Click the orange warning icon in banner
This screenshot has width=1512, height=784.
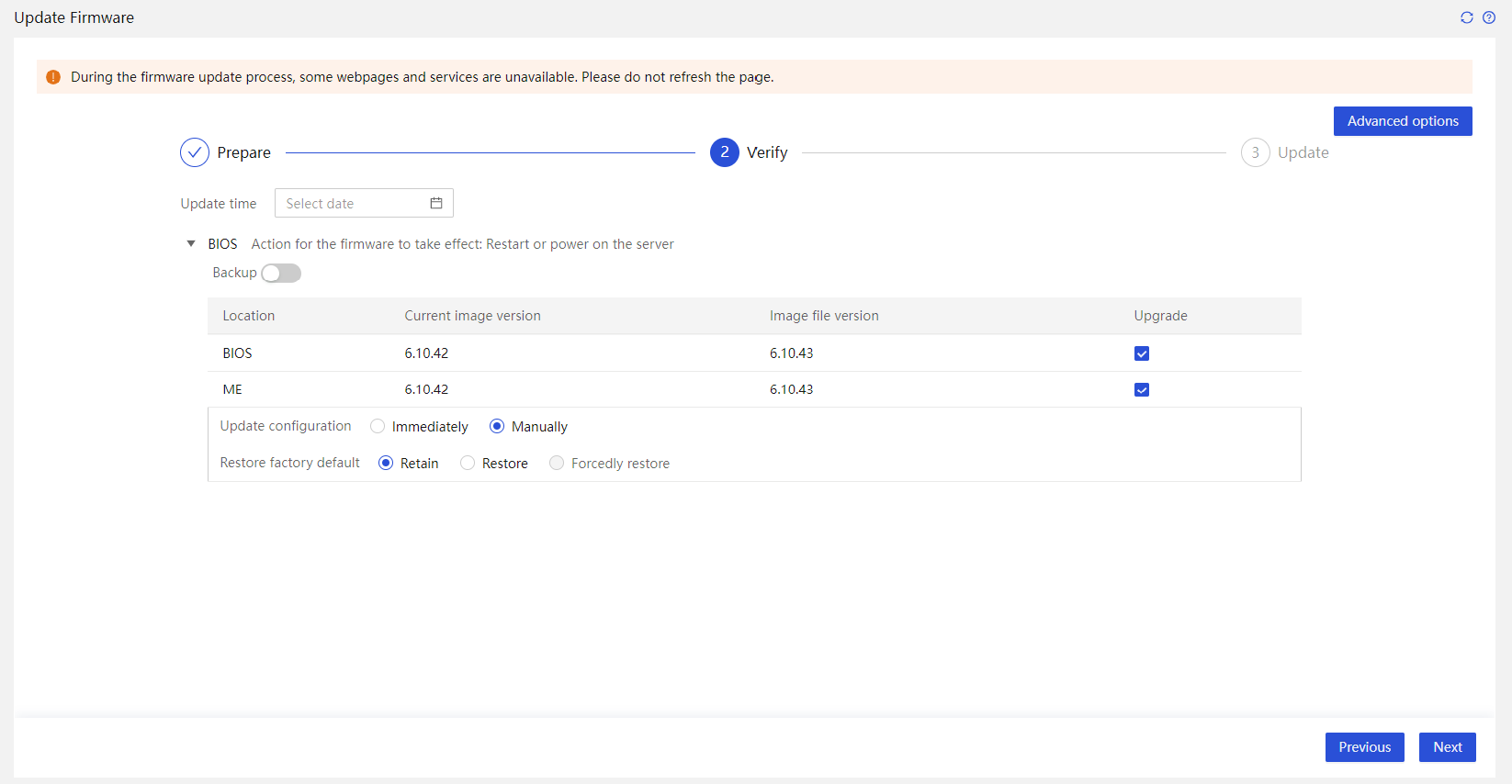(53, 77)
